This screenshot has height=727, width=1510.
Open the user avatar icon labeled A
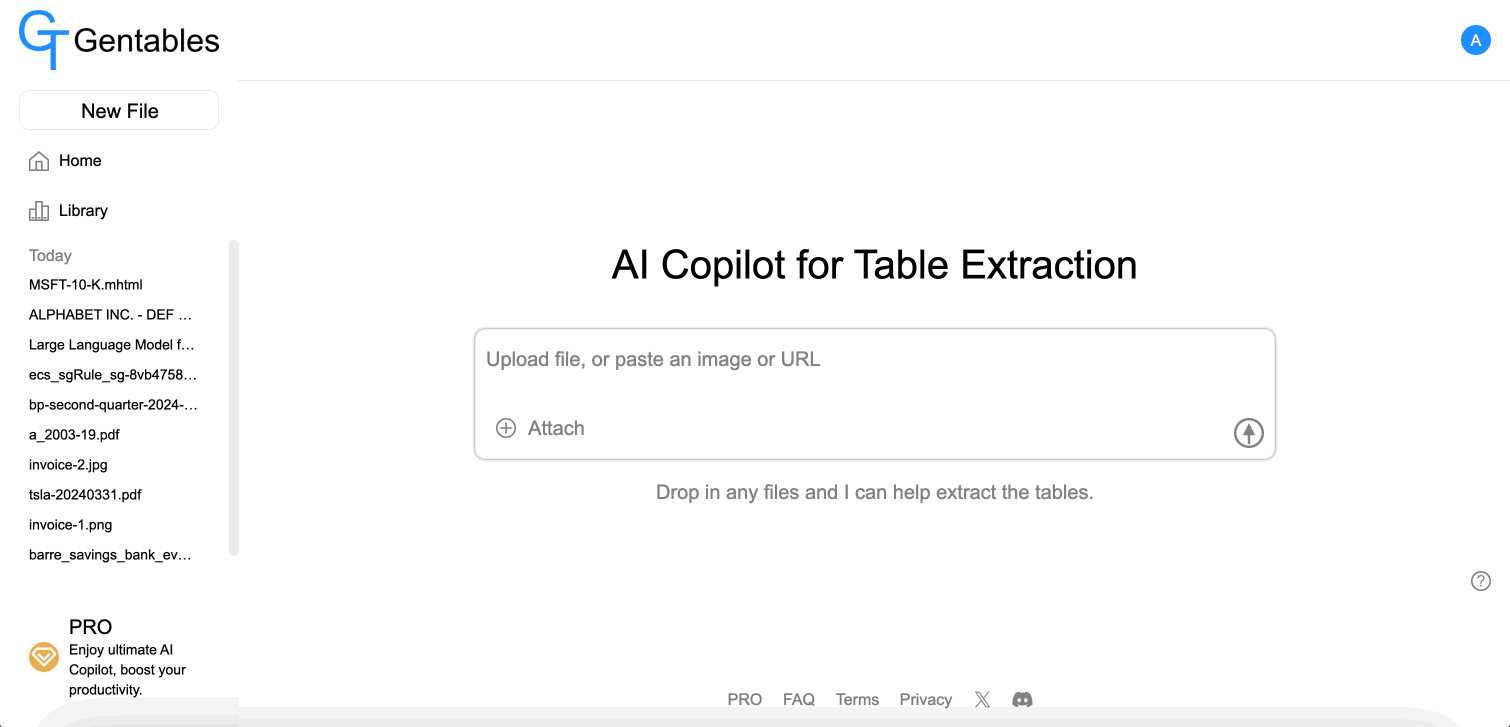coord(1476,40)
